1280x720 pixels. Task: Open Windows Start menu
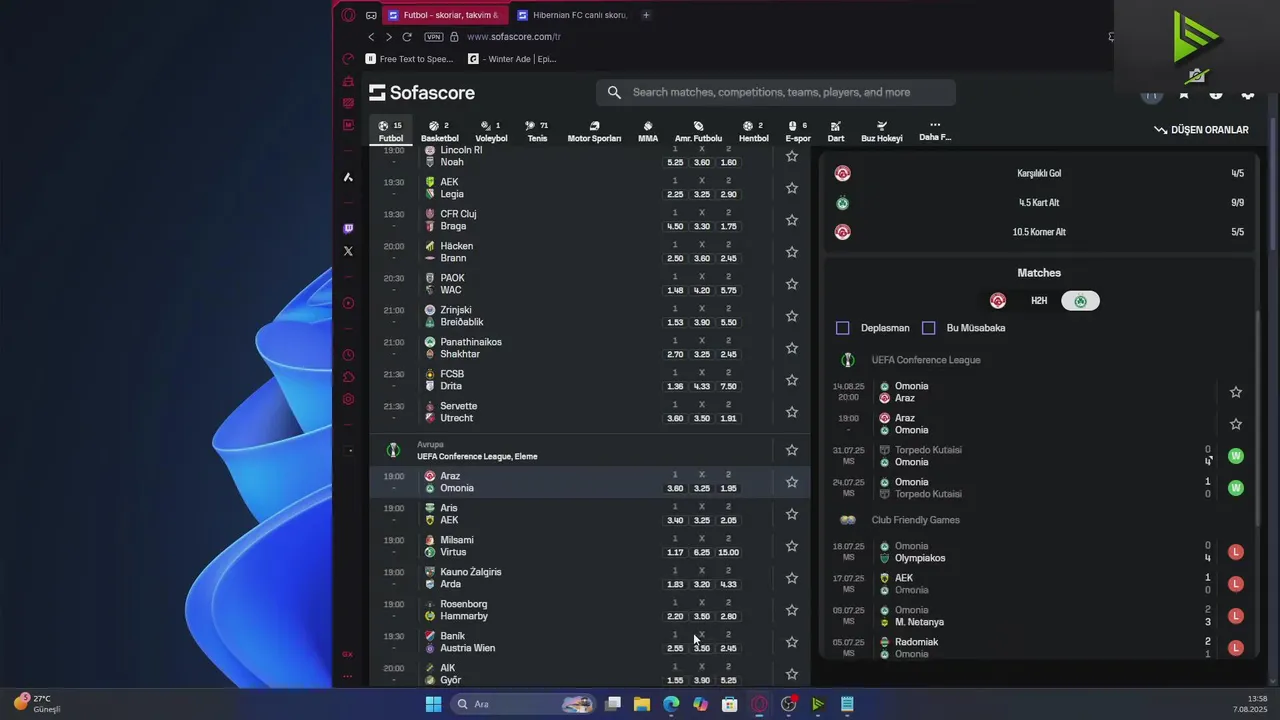pyautogui.click(x=433, y=704)
